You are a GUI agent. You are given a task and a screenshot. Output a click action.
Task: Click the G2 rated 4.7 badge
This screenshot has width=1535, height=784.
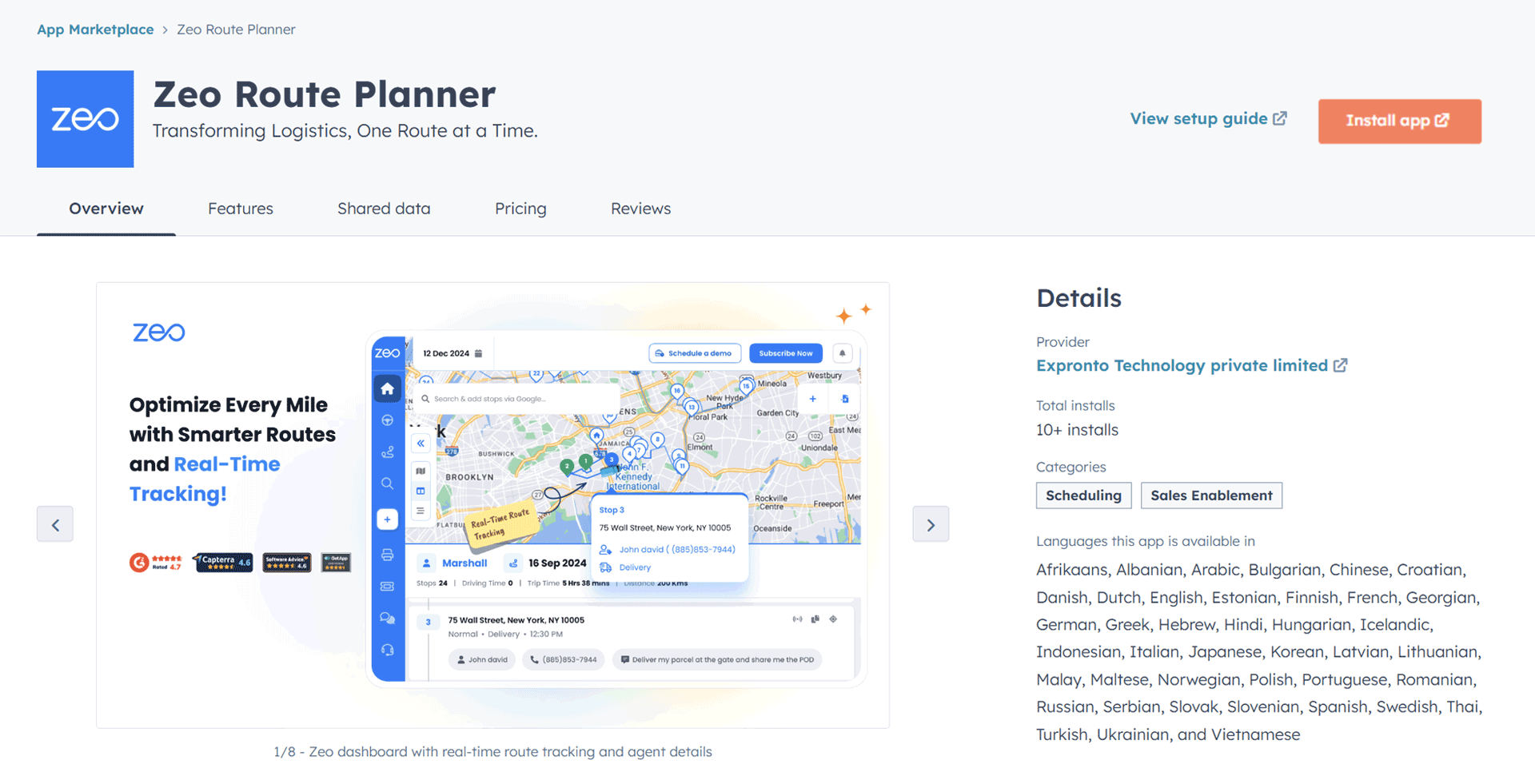[156, 562]
